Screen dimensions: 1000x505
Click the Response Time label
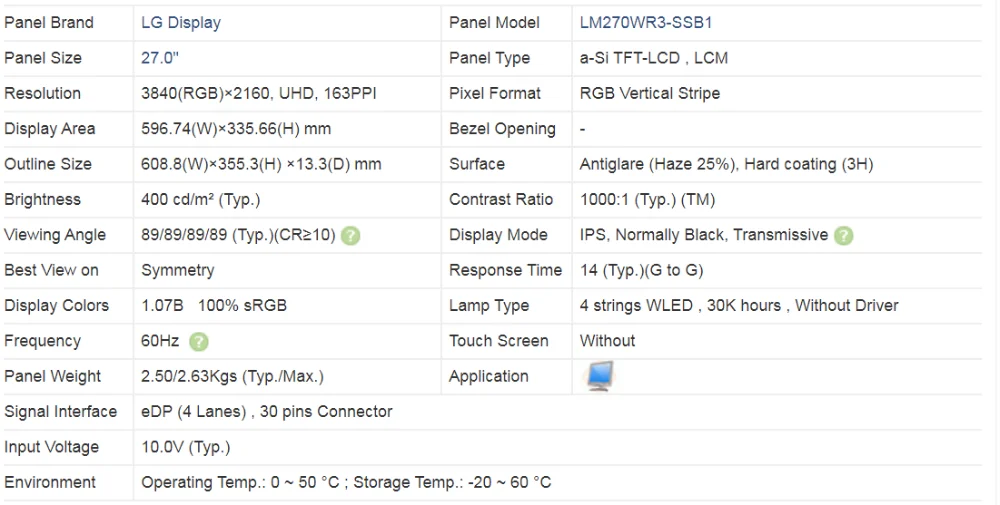tap(505, 270)
